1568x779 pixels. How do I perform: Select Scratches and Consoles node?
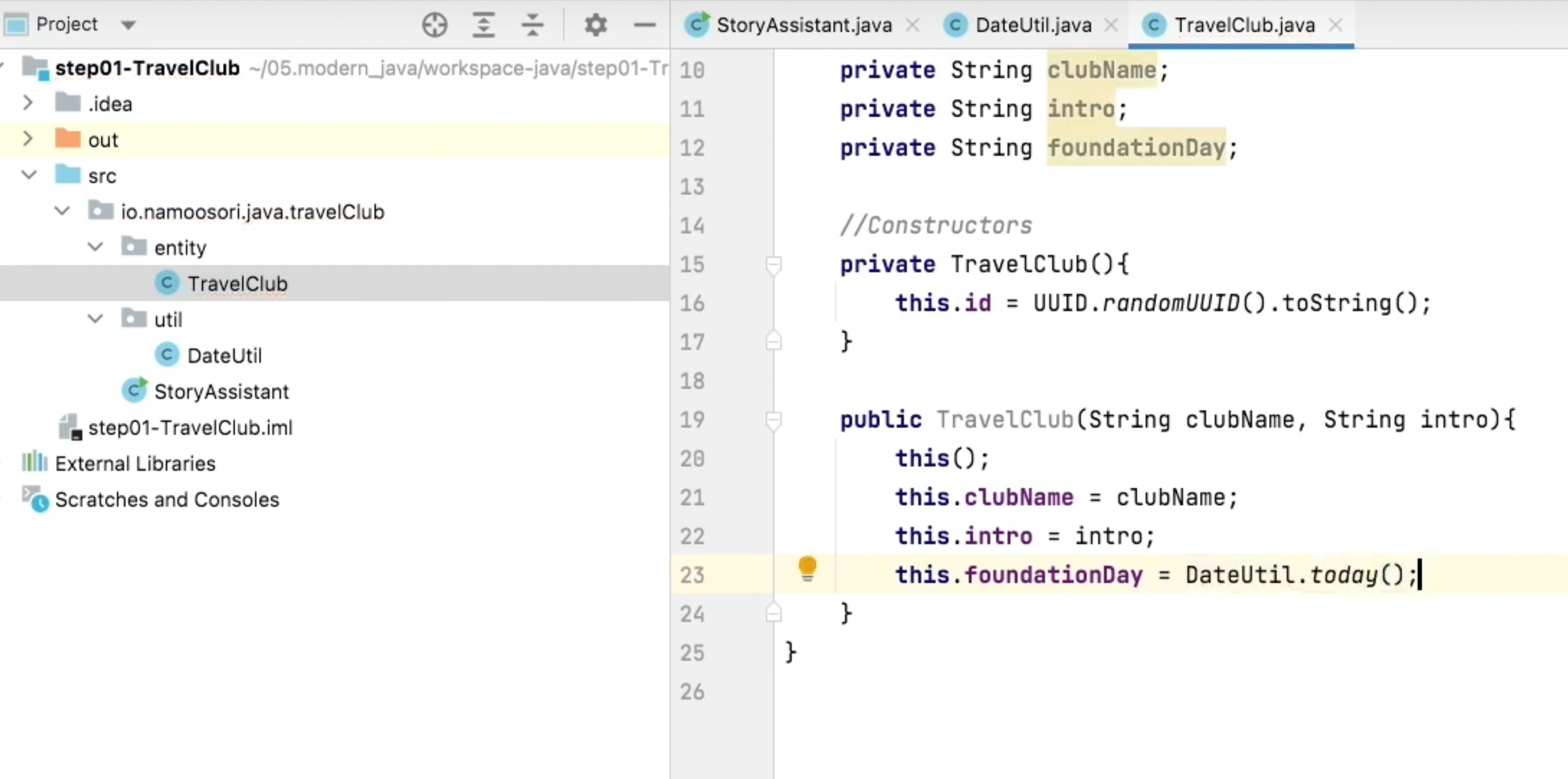tap(167, 499)
